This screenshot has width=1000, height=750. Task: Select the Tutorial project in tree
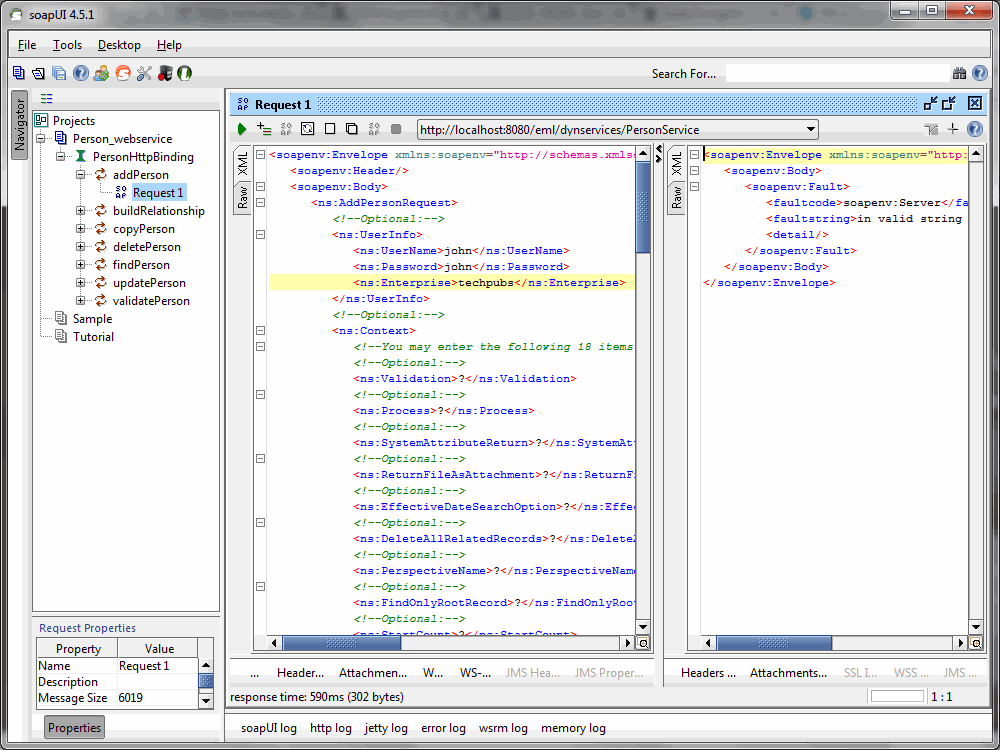[x=93, y=337]
